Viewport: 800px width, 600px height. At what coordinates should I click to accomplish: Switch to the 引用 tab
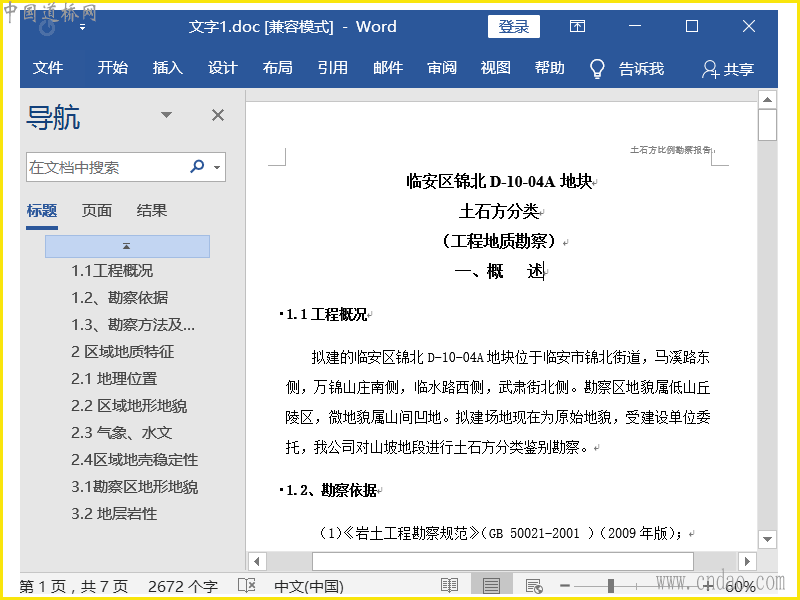click(333, 68)
